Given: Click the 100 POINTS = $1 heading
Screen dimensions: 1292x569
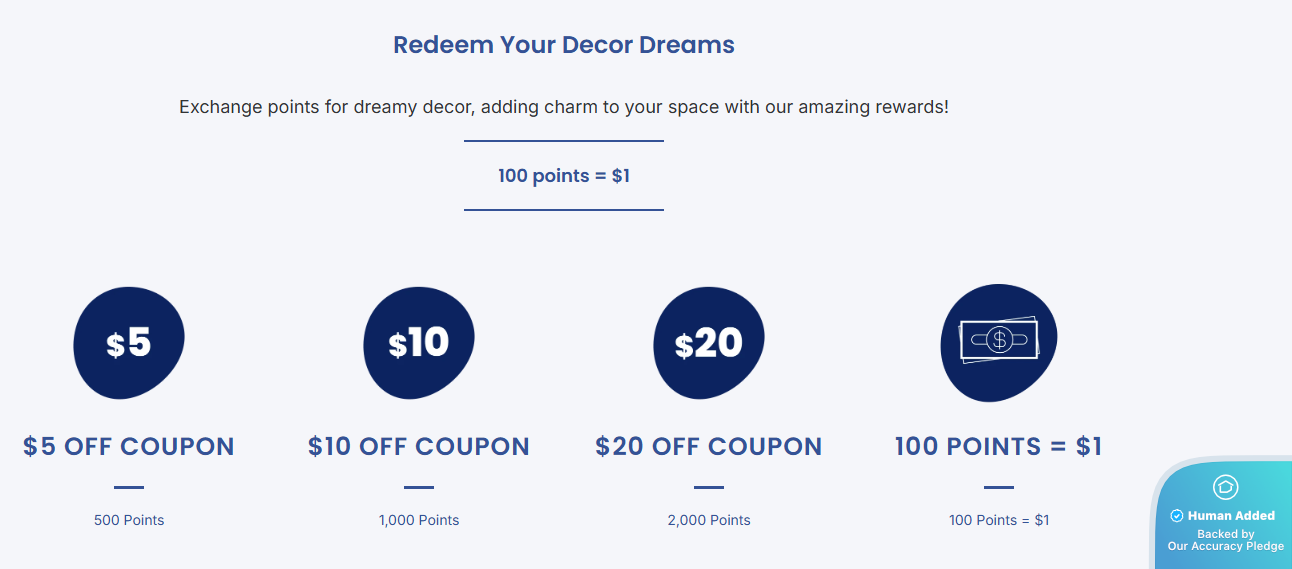Looking at the screenshot, I should point(998,446).
